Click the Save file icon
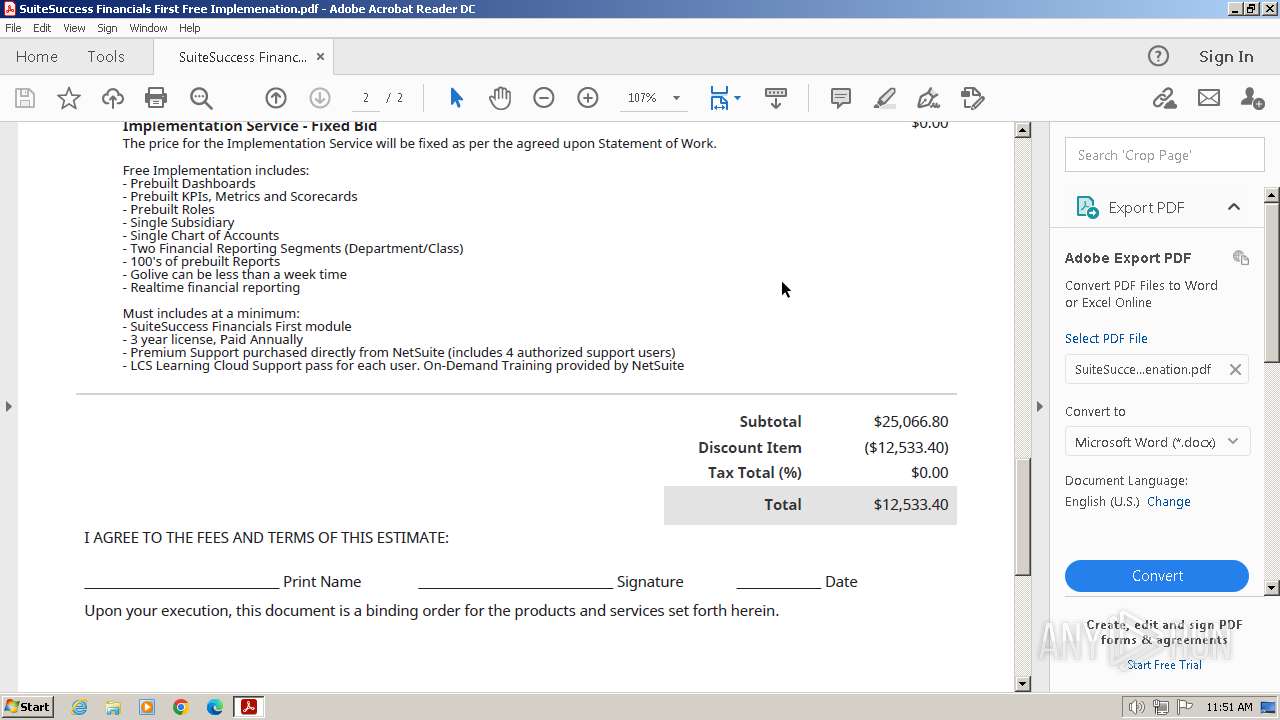 25,98
